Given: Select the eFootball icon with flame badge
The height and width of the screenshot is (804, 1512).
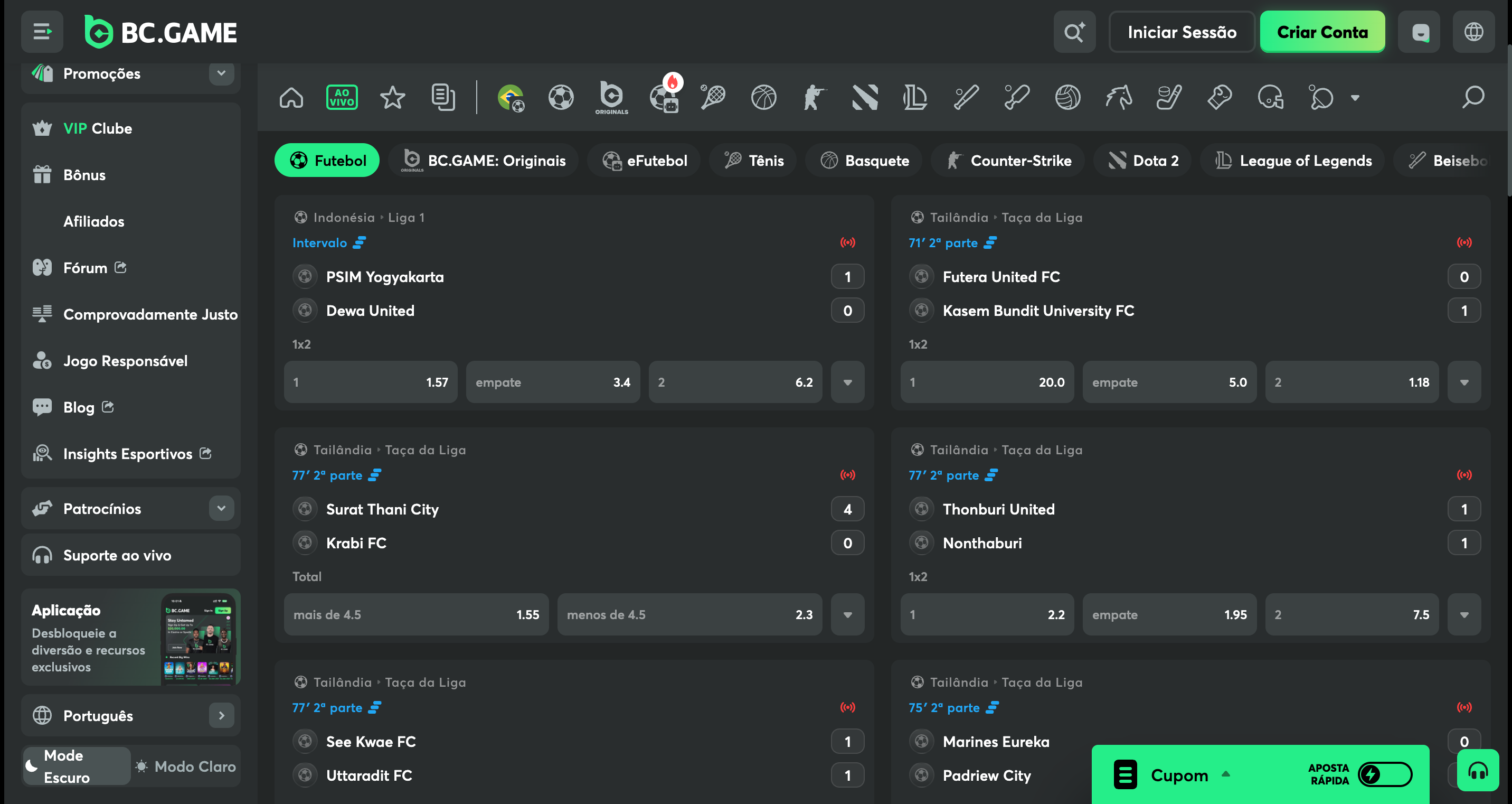Looking at the screenshot, I should click(665, 95).
